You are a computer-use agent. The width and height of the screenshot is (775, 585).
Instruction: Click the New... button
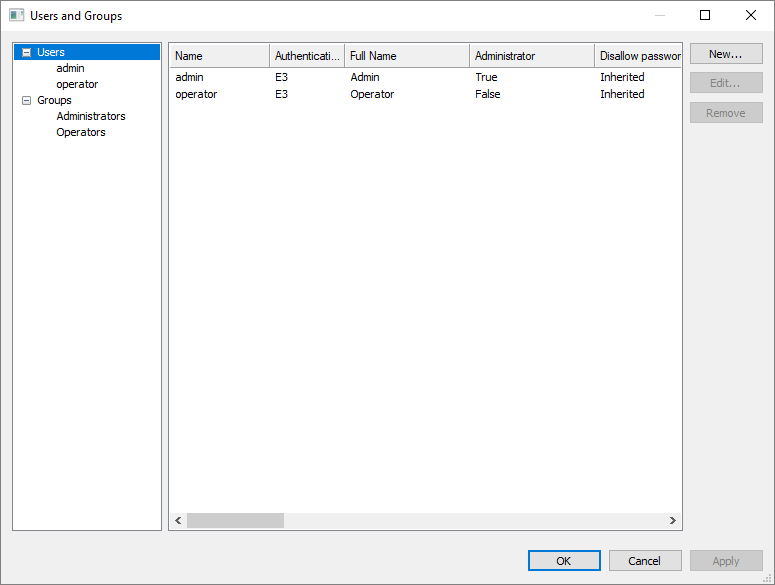[726, 54]
